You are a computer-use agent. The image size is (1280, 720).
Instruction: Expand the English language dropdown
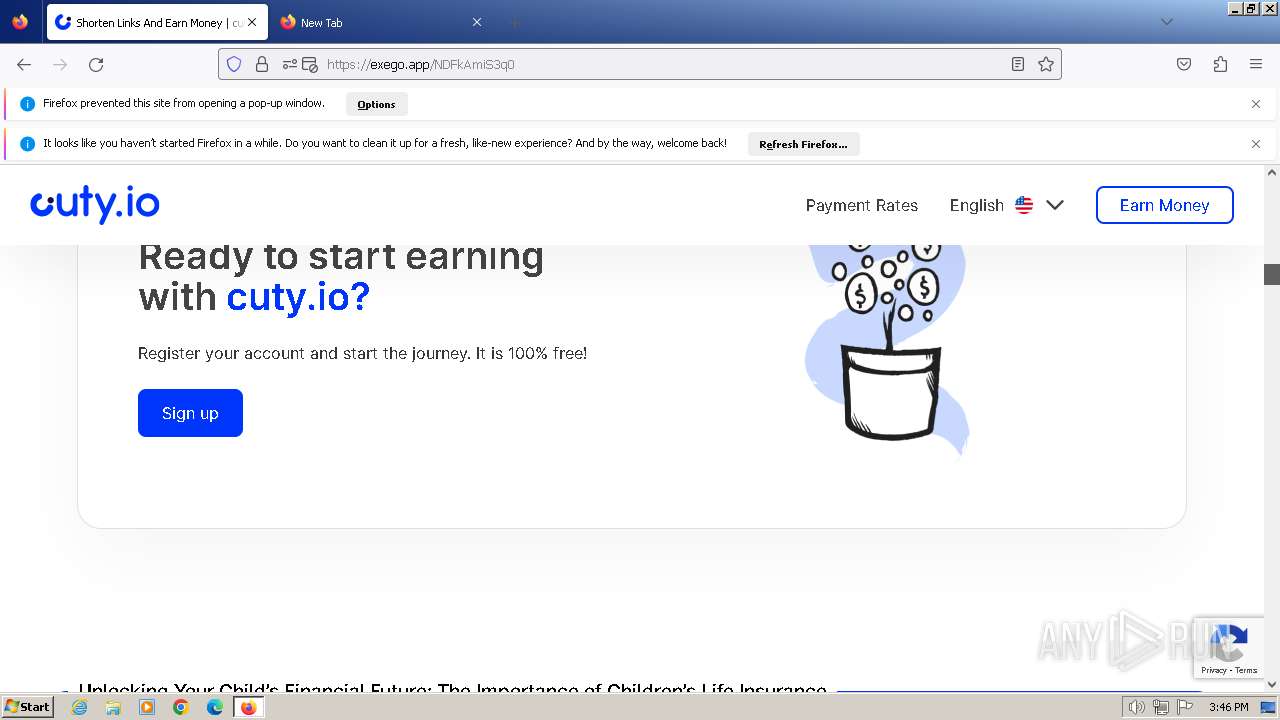click(1007, 205)
